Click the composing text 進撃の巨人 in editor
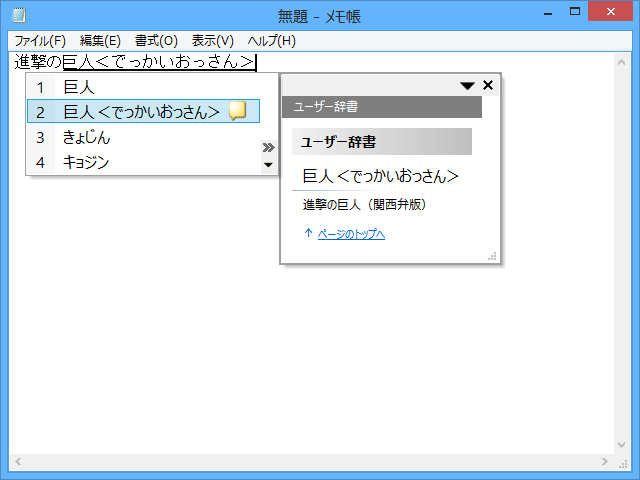The width and height of the screenshot is (640, 480). tap(55, 62)
